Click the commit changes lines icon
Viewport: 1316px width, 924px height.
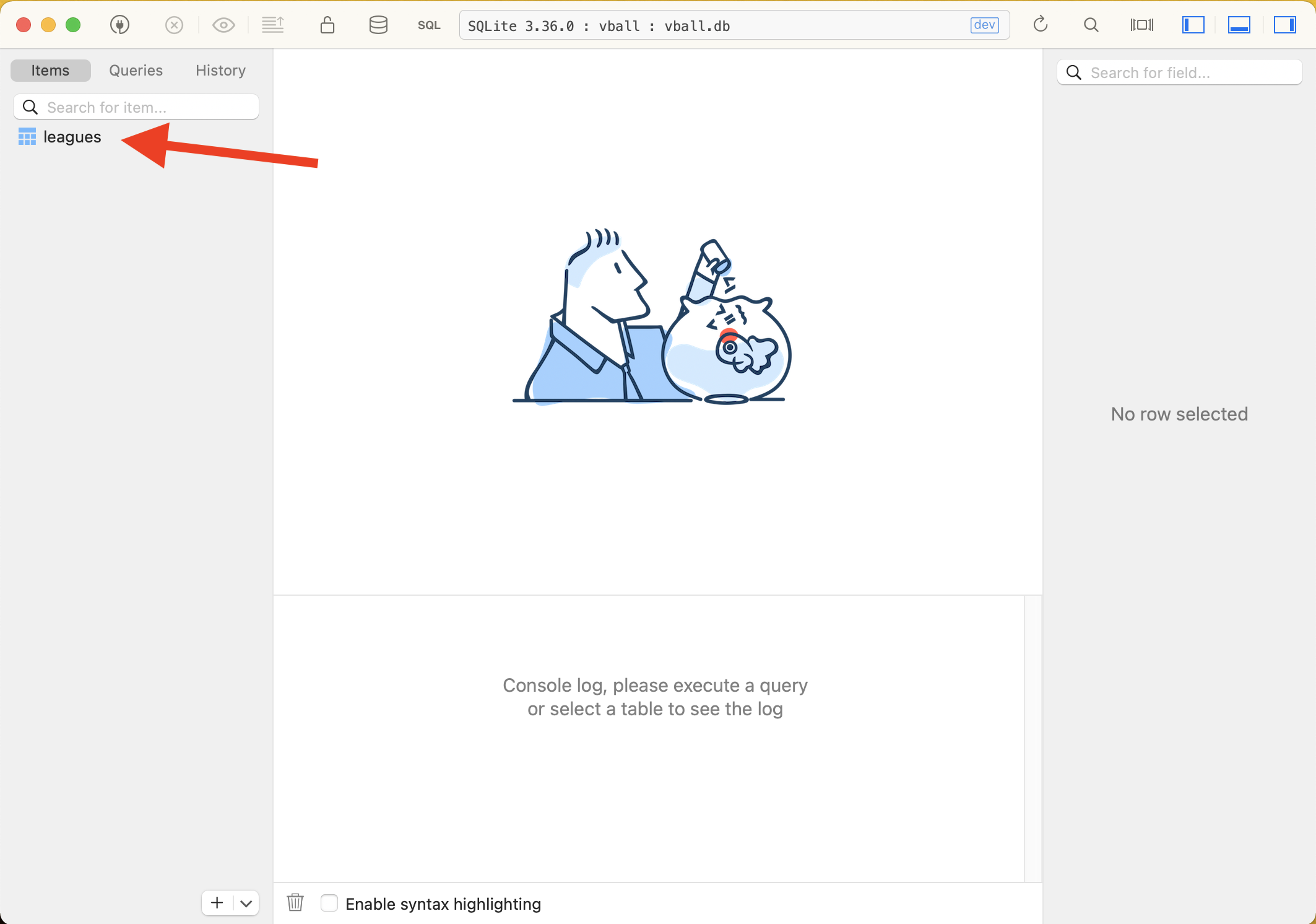click(272, 25)
